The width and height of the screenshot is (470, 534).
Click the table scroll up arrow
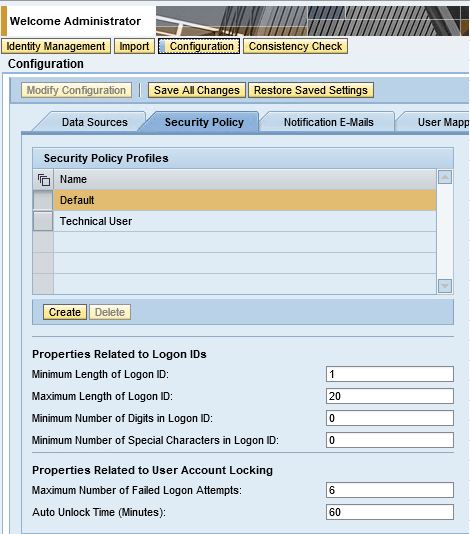tap(445, 177)
